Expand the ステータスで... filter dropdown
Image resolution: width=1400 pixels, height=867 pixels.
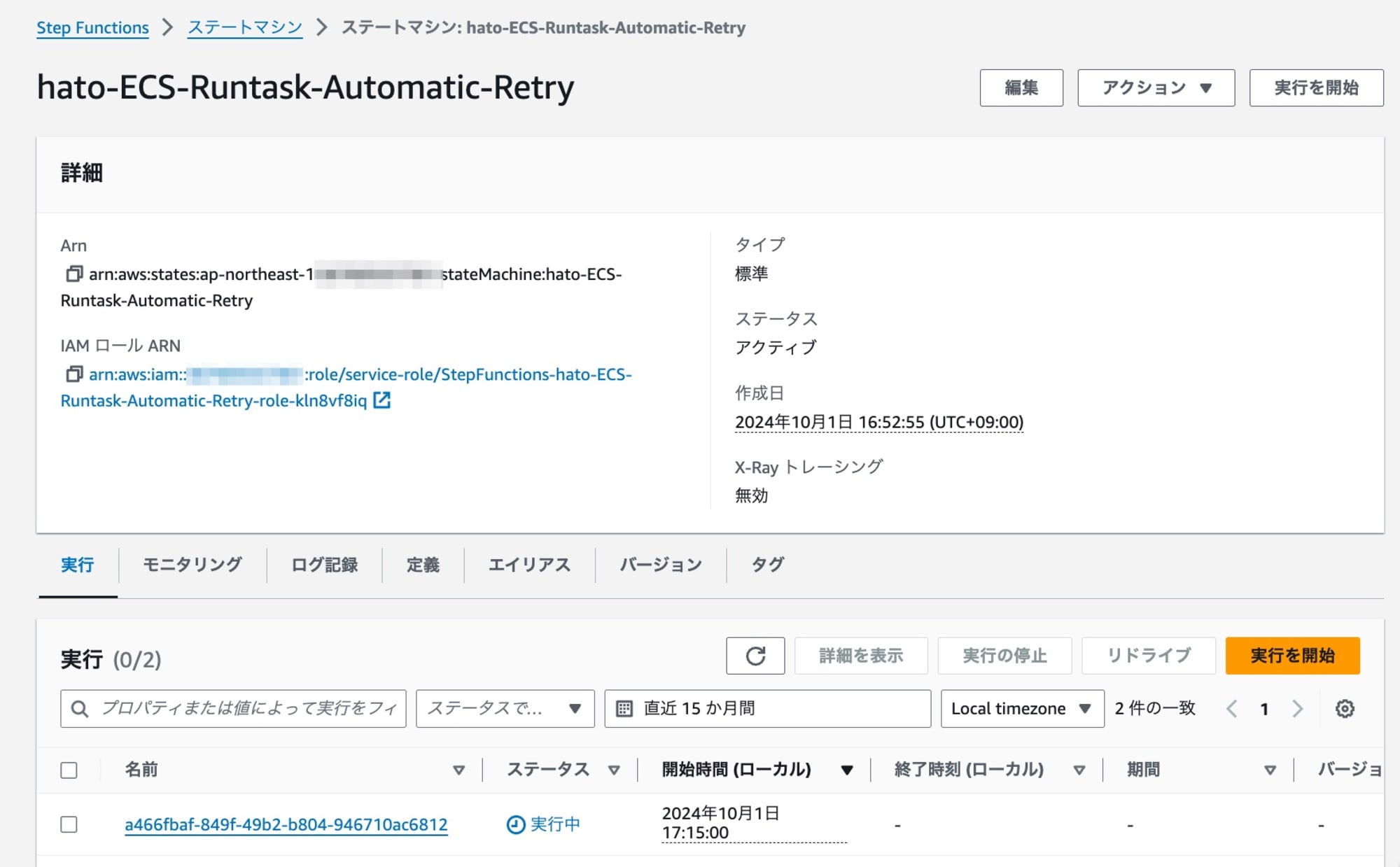click(504, 709)
